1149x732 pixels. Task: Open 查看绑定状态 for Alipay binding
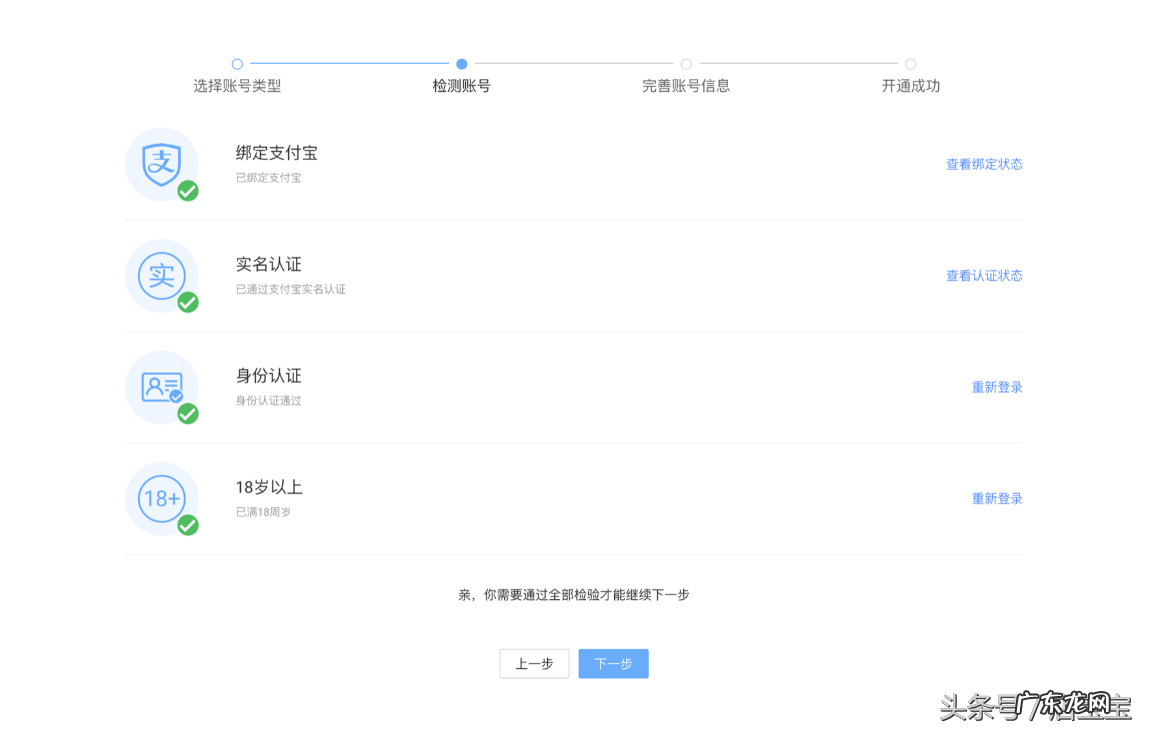click(x=984, y=164)
